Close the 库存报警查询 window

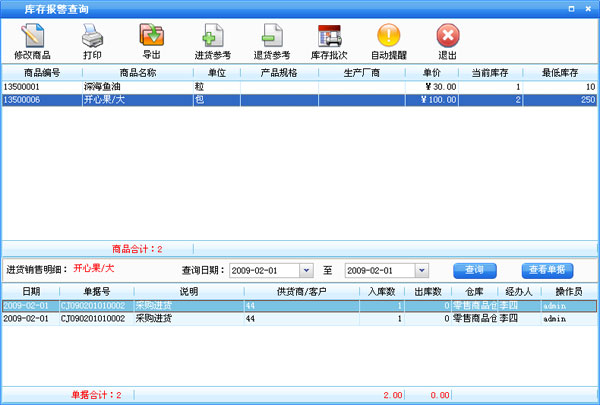click(x=586, y=7)
